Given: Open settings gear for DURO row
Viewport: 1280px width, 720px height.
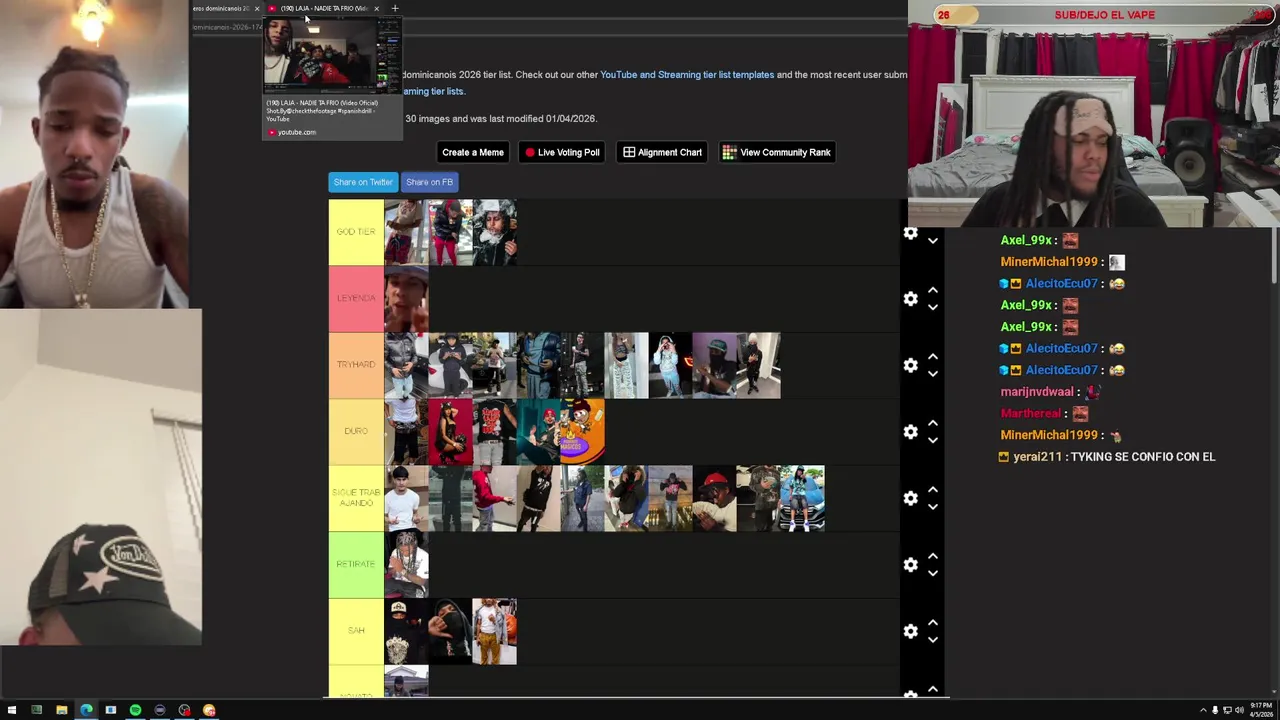Looking at the screenshot, I should (x=910, y=432).
